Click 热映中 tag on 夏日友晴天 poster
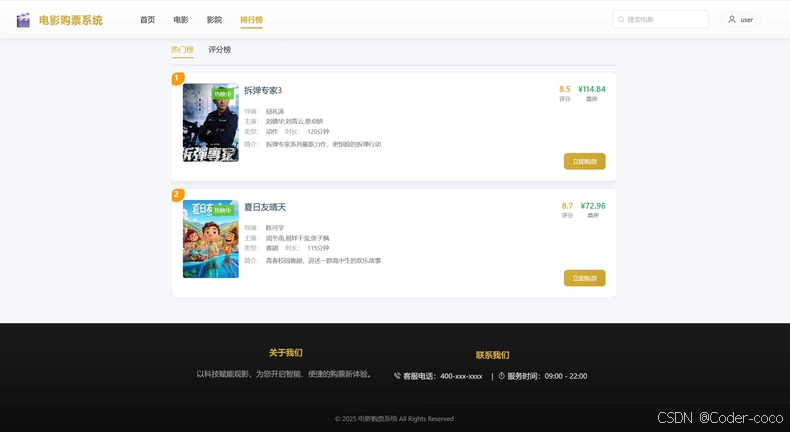The height and width of the screenshot is (432, 790). pyautogui.click(x=223, y=210)
